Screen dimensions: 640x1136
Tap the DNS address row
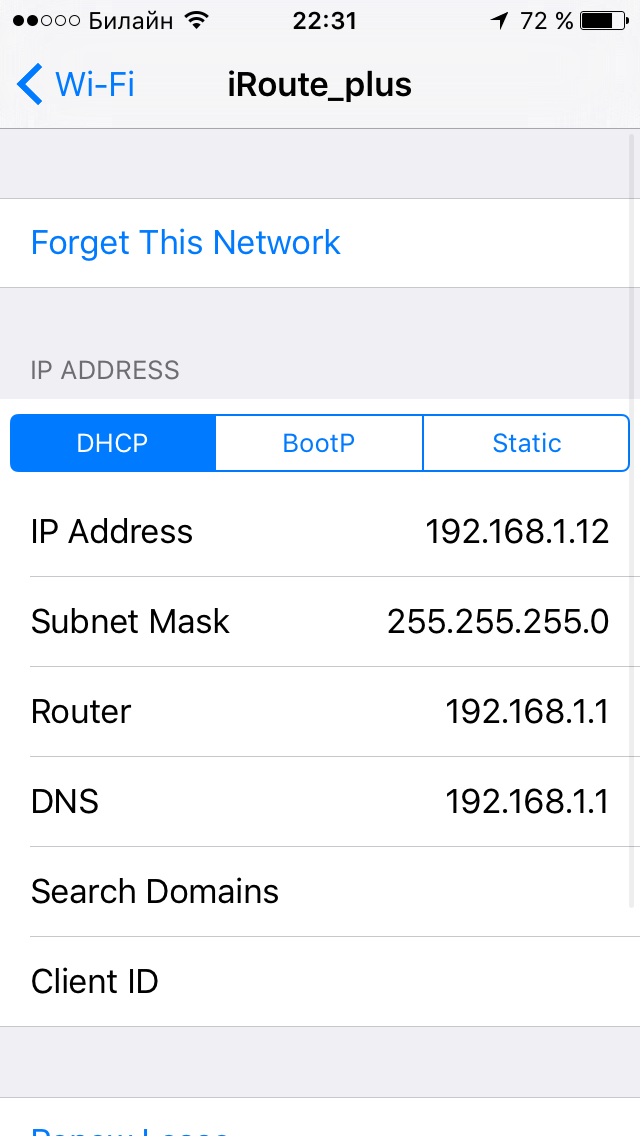click(320, 802)
